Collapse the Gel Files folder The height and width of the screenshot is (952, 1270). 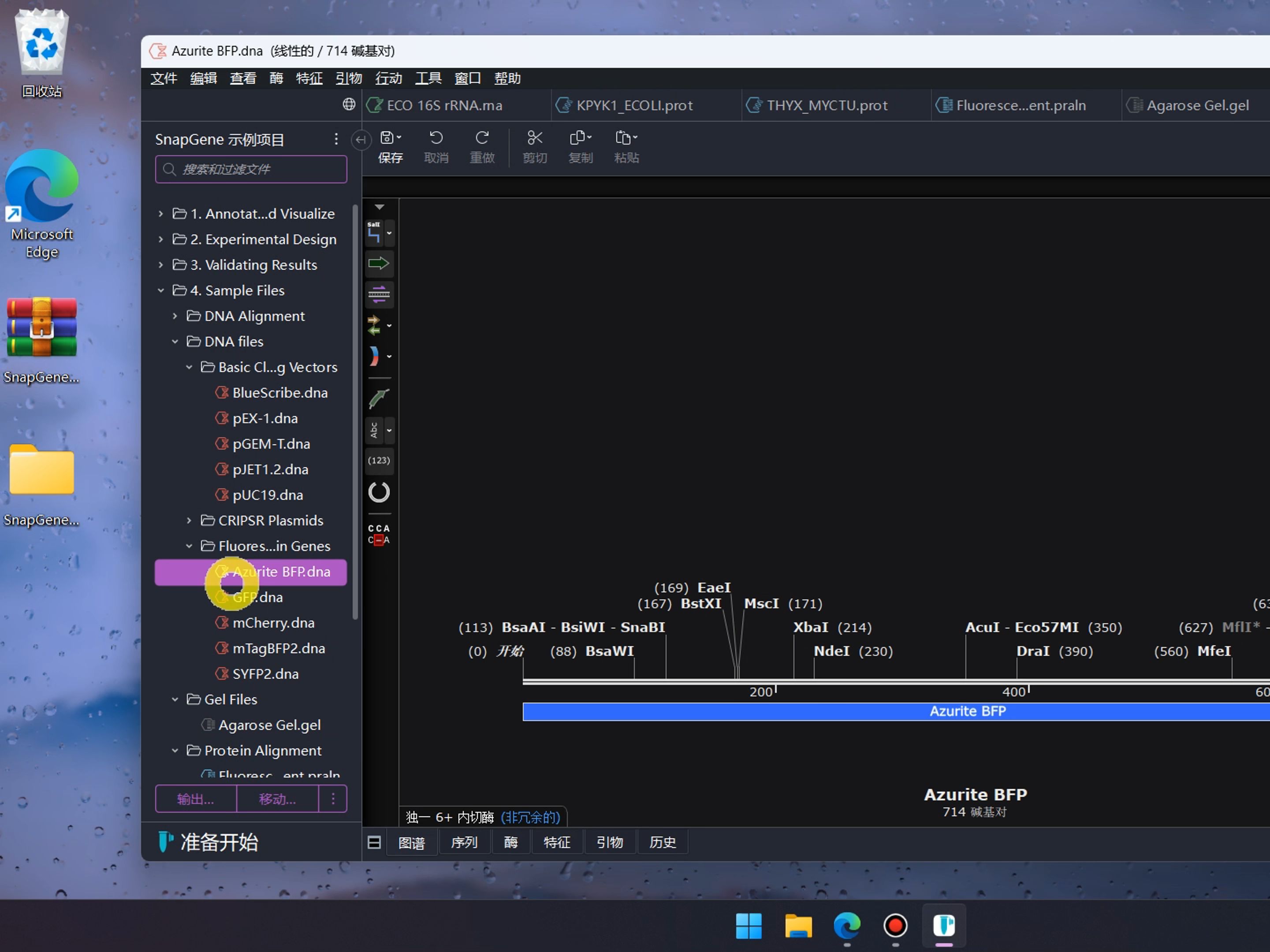tap(175, 699)
